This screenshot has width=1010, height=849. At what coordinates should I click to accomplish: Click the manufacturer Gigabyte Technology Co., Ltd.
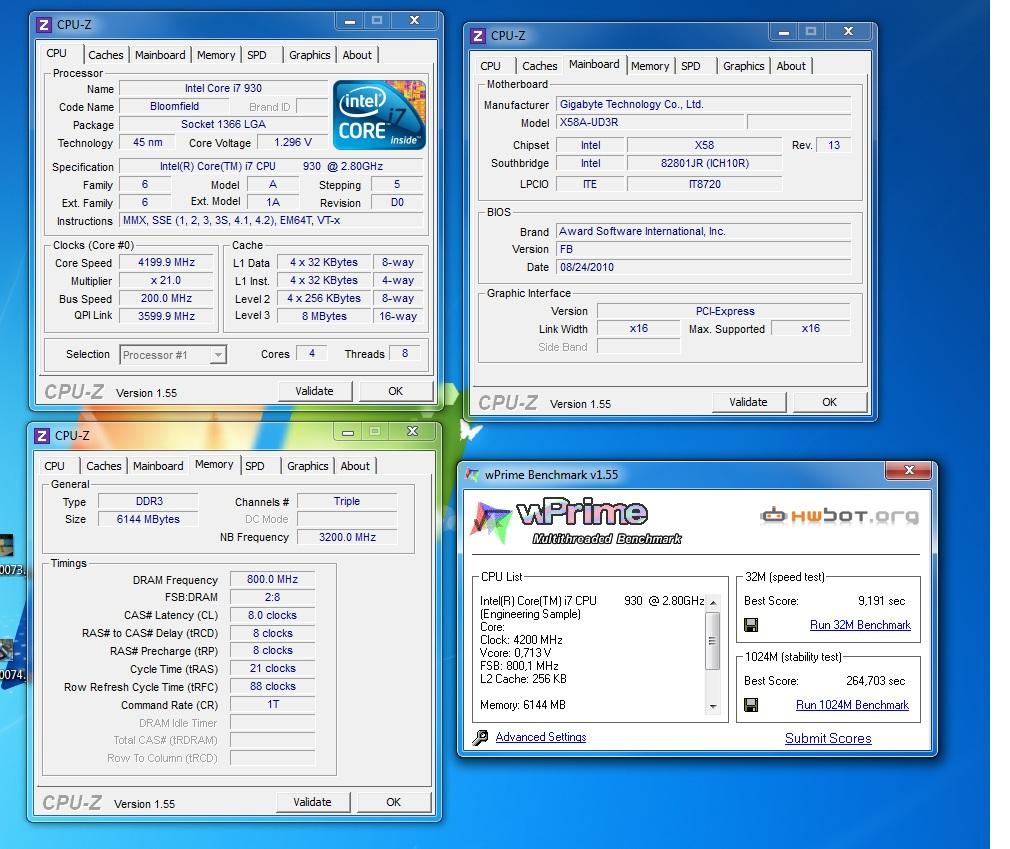703,104
